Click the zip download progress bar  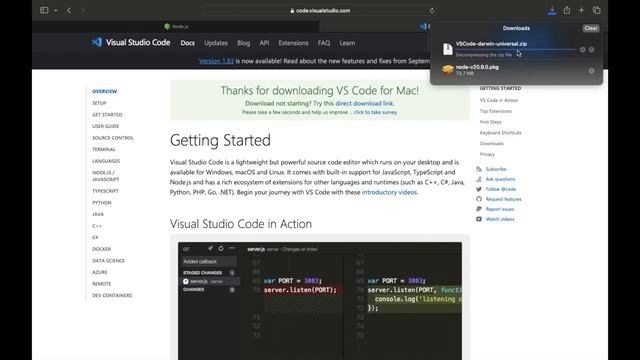516,49
